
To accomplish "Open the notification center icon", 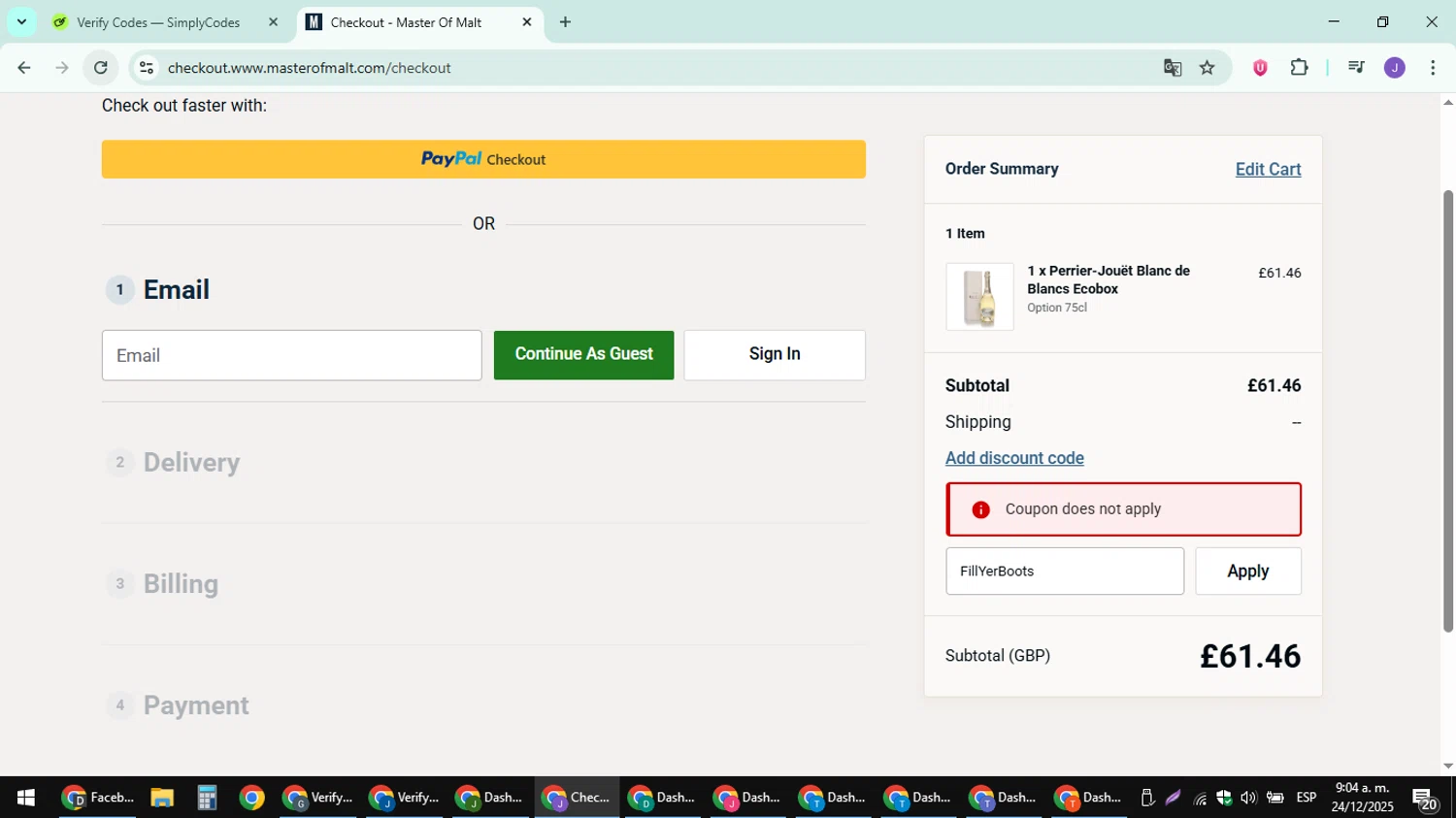I will [x=1424, y=799].
